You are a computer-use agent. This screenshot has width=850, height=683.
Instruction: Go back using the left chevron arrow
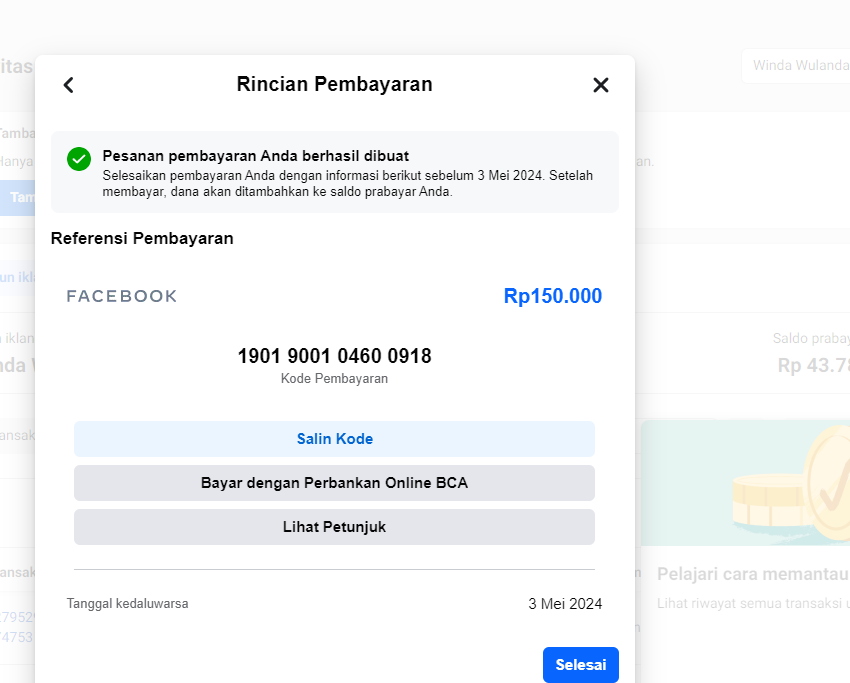click(68, 85)
